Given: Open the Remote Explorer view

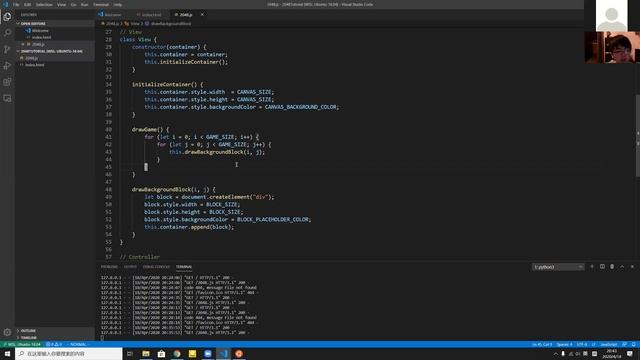Looking at the screenshot, I should pyautogui.click(x=7, y=98).
